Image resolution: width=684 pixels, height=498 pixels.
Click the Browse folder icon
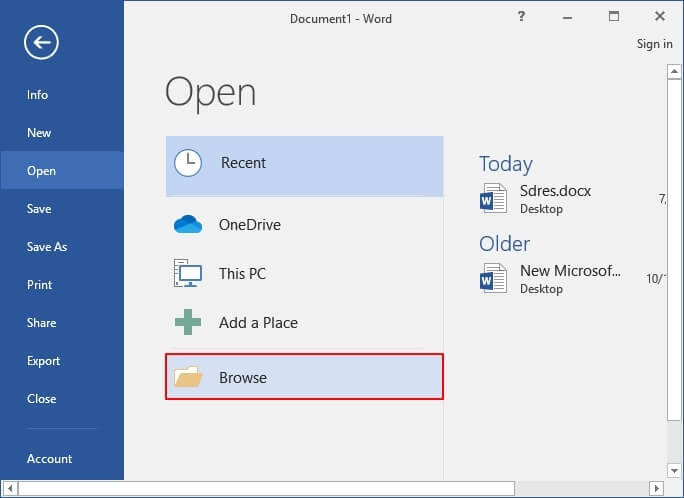pos(188,377)
